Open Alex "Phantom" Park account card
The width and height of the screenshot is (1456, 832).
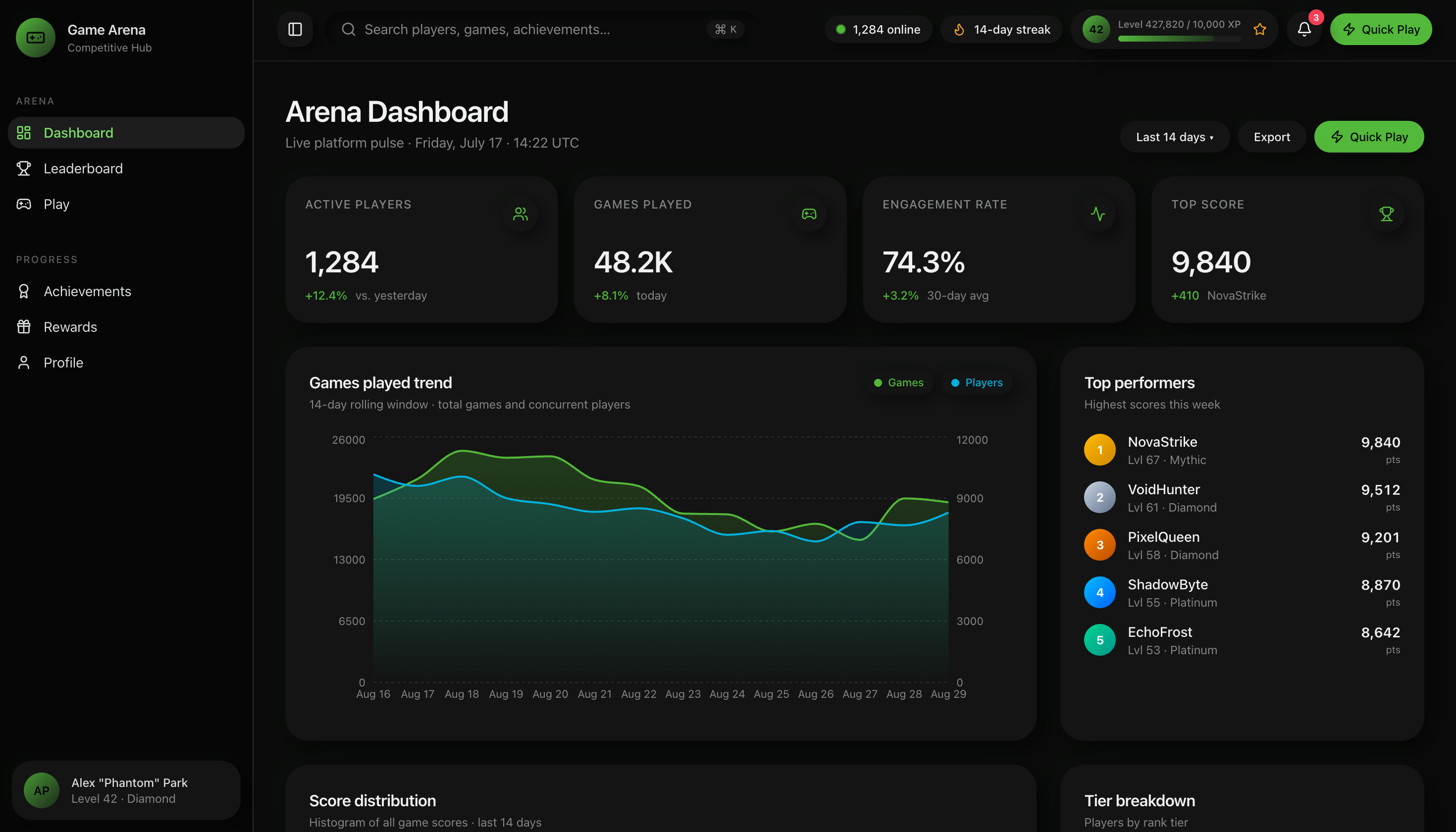(x=126, y=790)
